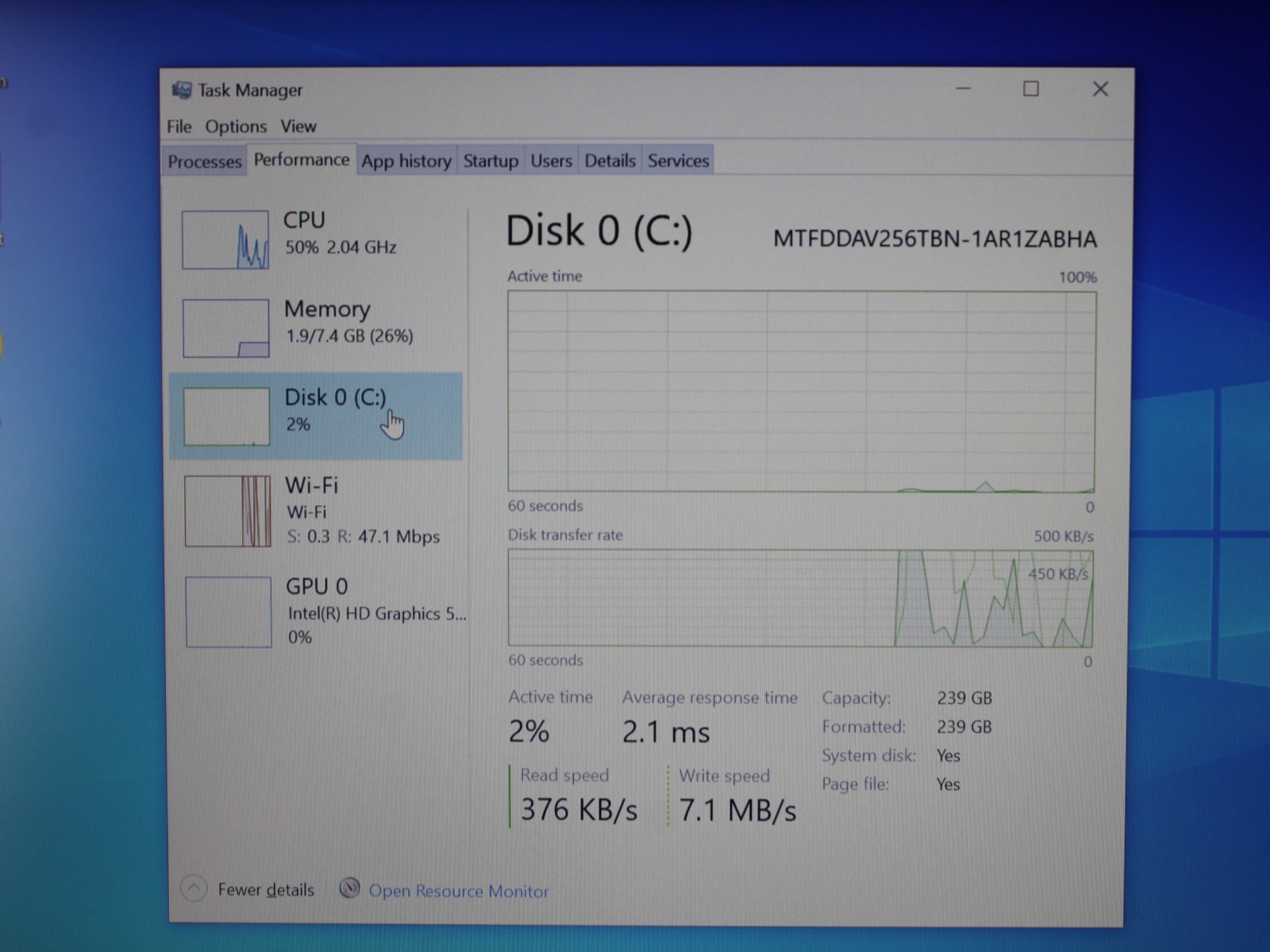Click the 450 KB/s graph label

click(x=1058, y=574)
